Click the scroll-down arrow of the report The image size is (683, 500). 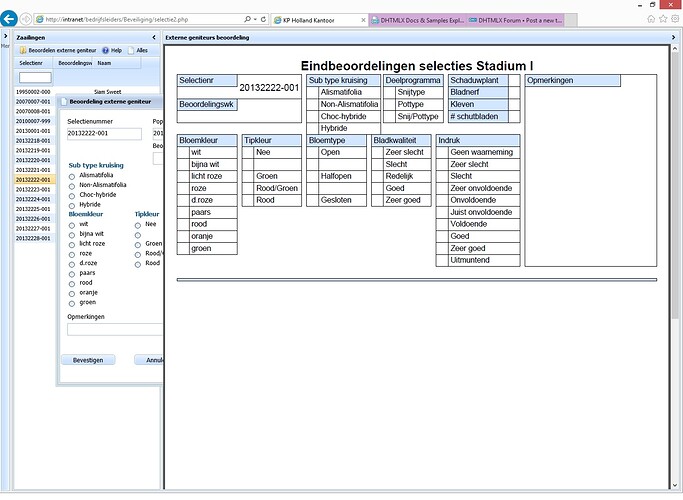click(x=675, y=485)
